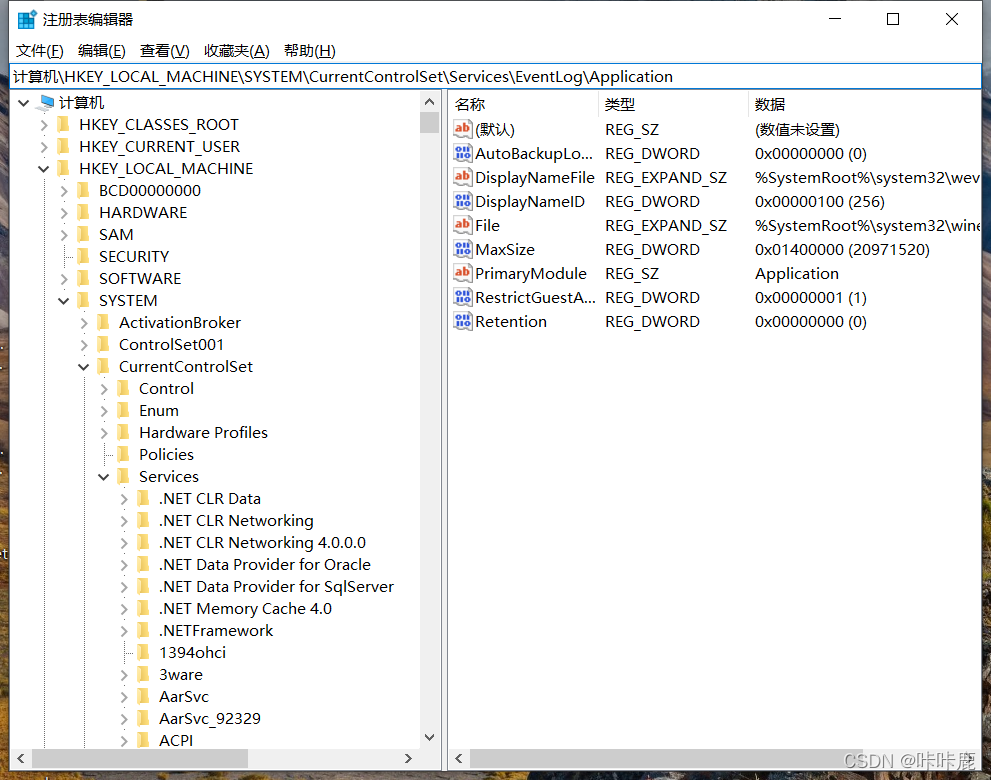Click RestrictGuestA... DWORD value icon

pyautogui.click(x=463, y=297)
